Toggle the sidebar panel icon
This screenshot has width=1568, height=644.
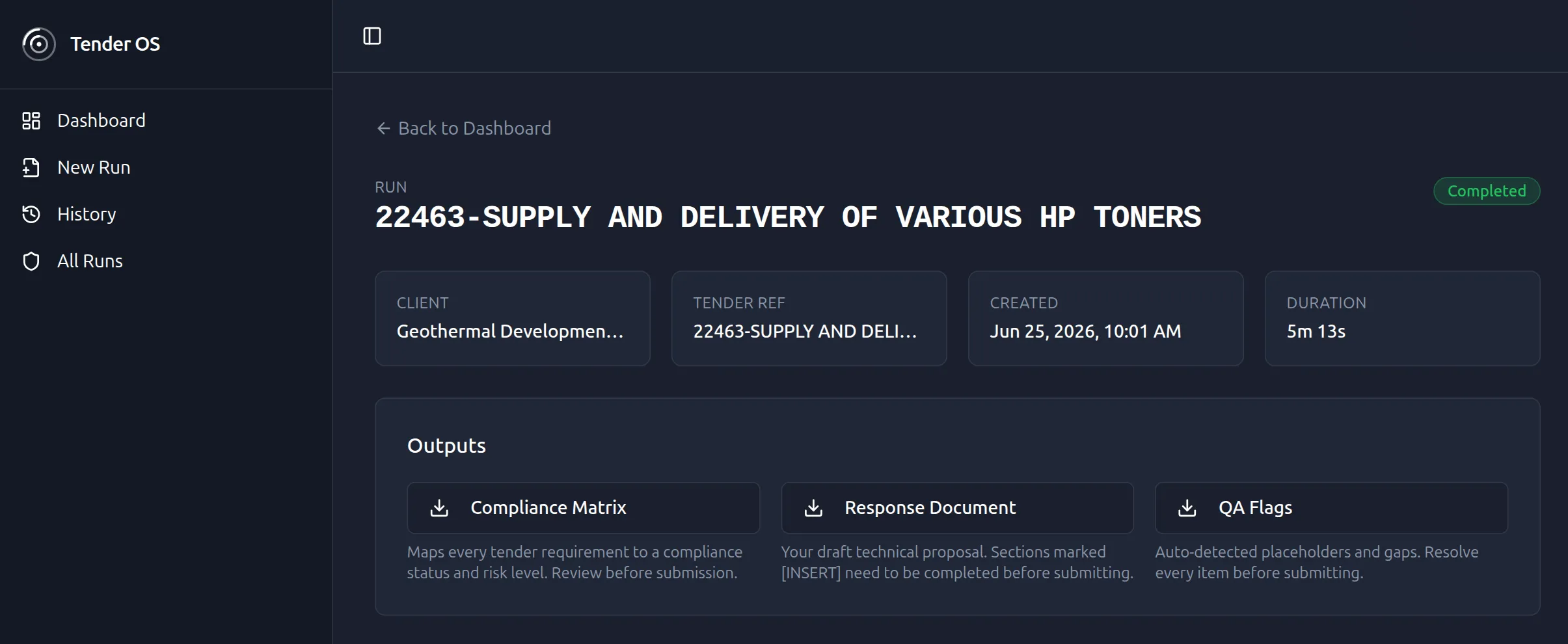point(372,36)
